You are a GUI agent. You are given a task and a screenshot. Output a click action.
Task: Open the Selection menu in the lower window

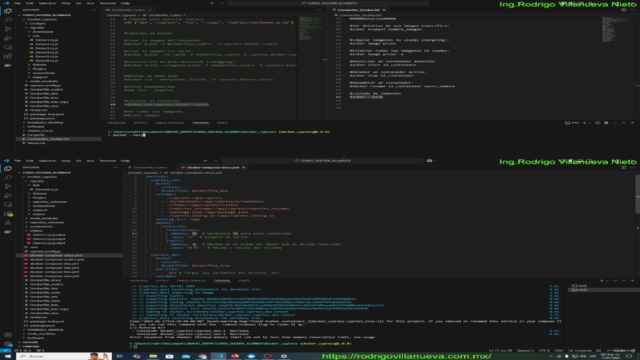(47, 161)
